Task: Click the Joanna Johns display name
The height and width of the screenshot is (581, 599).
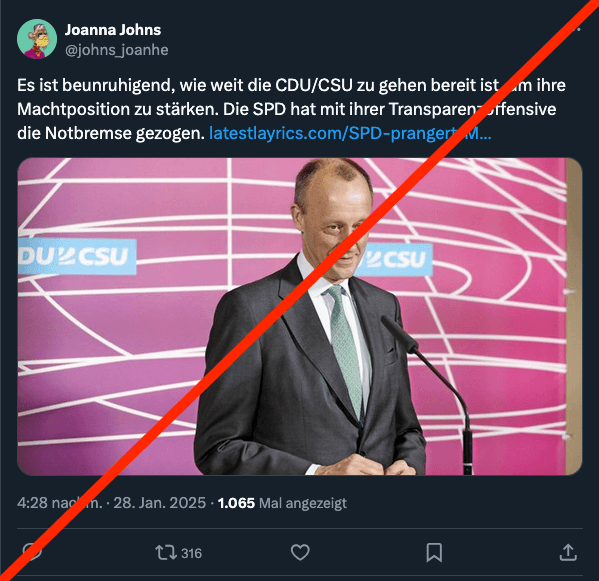Action: click(x=113, y=30)
